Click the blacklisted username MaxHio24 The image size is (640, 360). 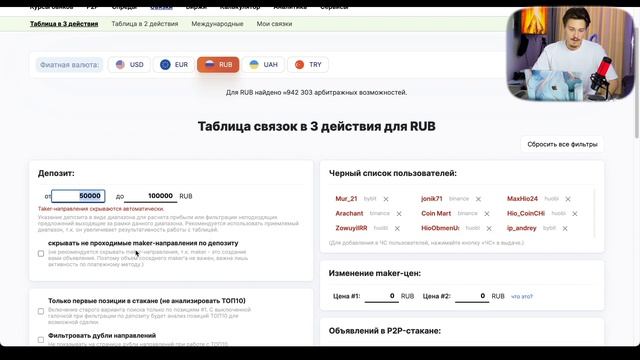click(x=522, y=199)
